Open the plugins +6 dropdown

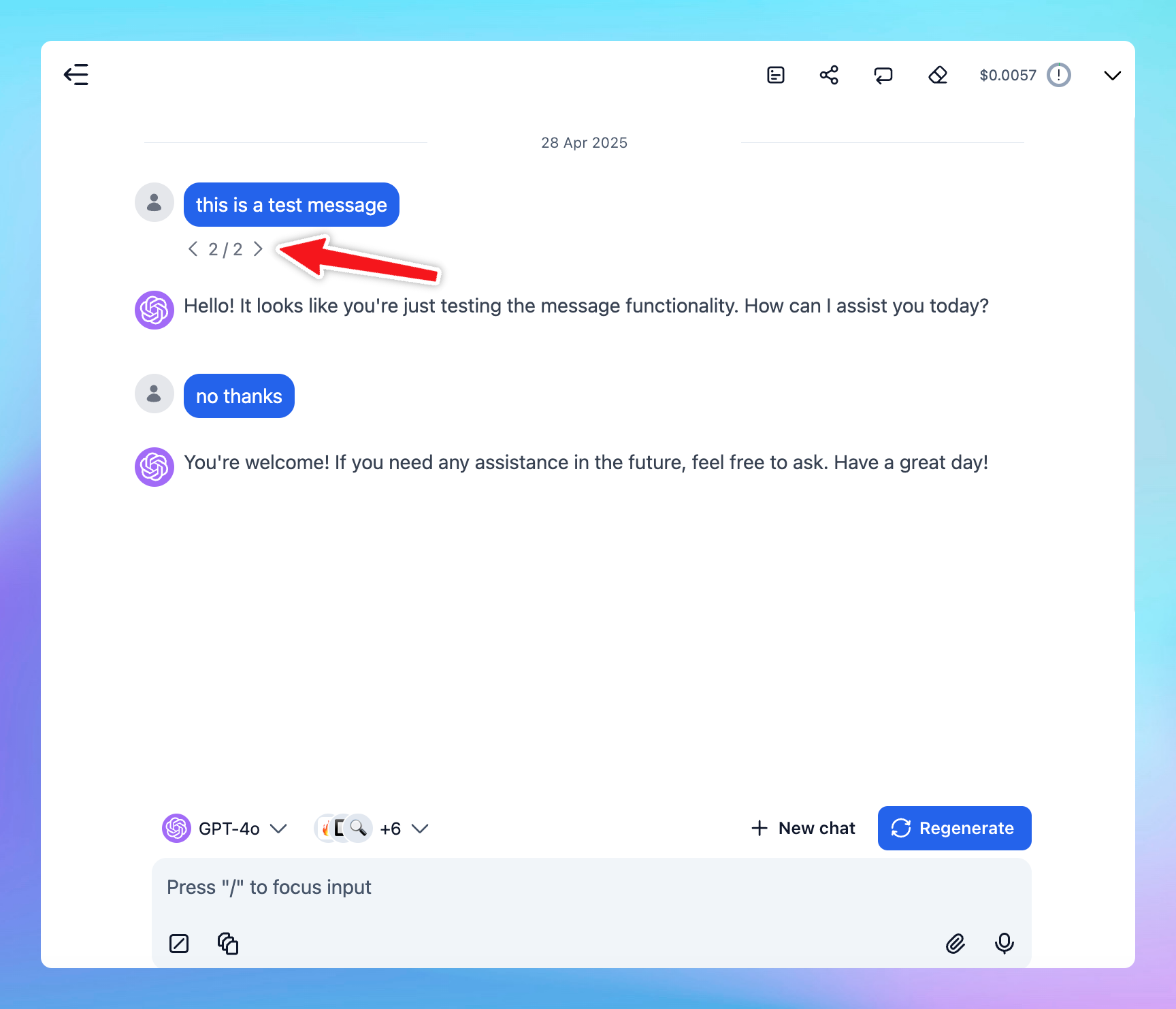point(372,829)
